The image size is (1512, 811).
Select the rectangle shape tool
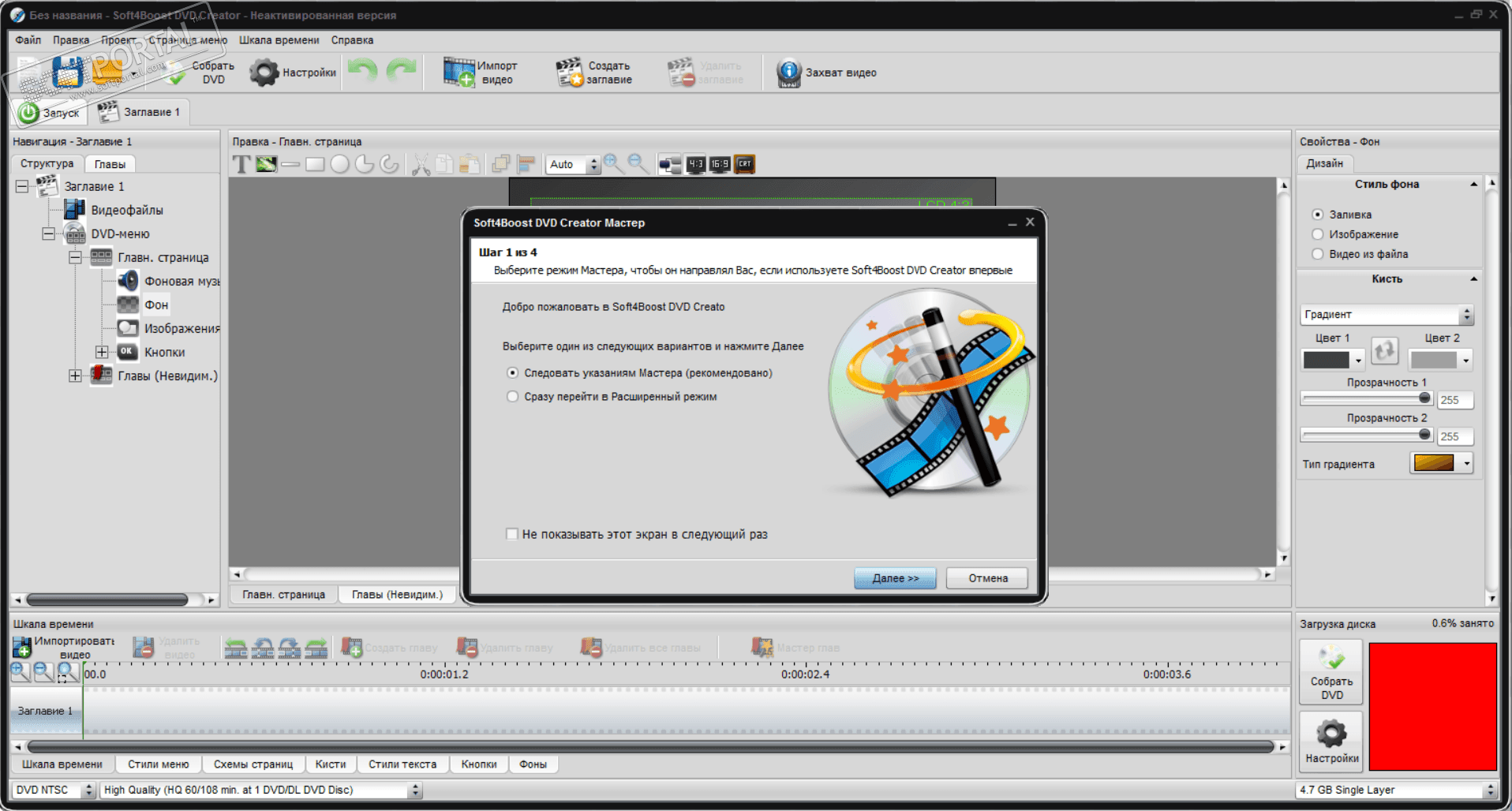tap(315, 164)
